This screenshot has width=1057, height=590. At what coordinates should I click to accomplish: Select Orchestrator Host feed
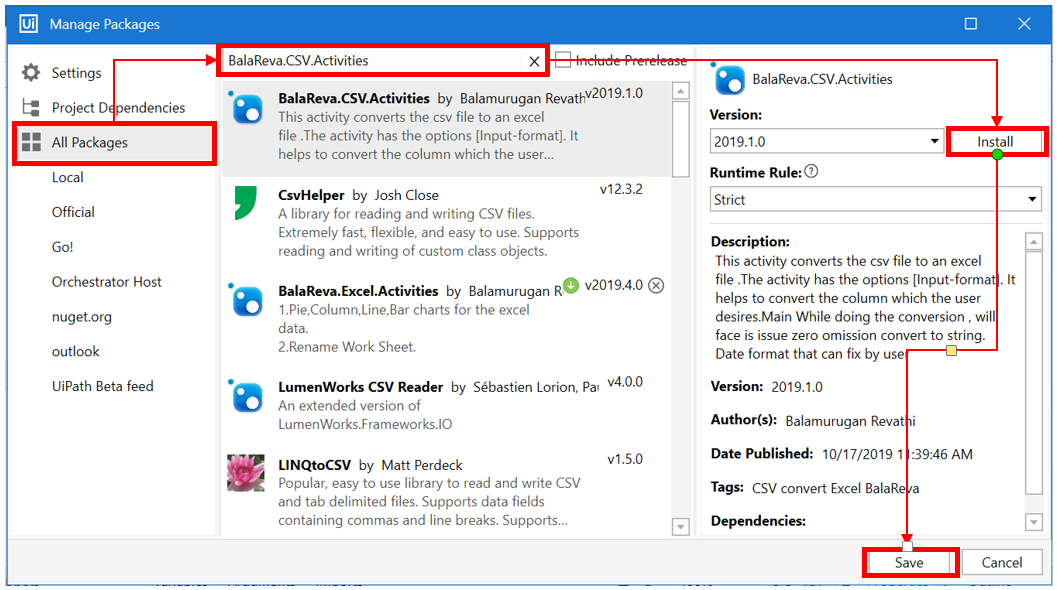coord(107,282)
